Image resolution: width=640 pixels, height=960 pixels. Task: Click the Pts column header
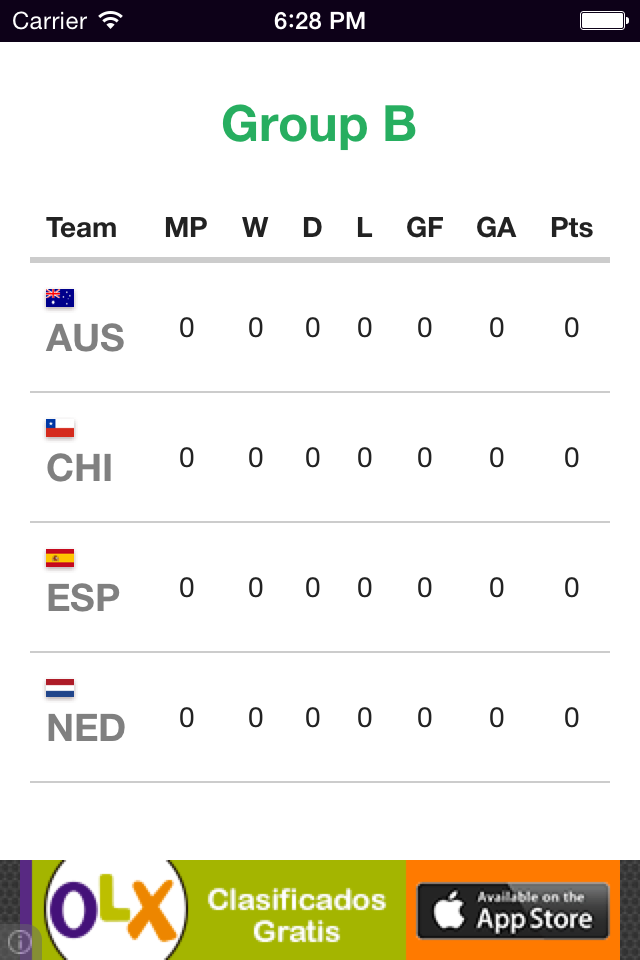[571, 228]
